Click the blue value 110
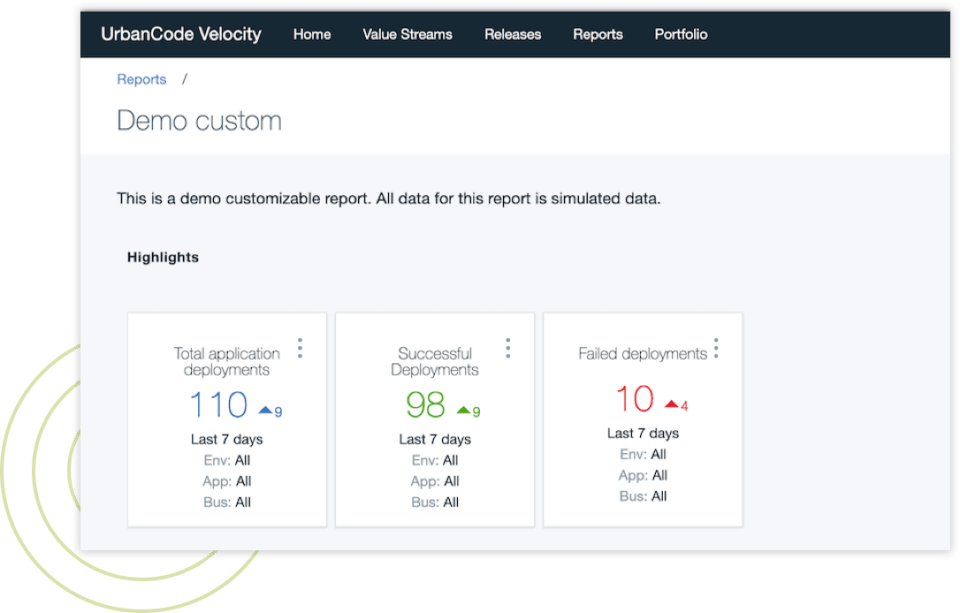The width and height of the screenshot is (960, 613). point(219,405)
